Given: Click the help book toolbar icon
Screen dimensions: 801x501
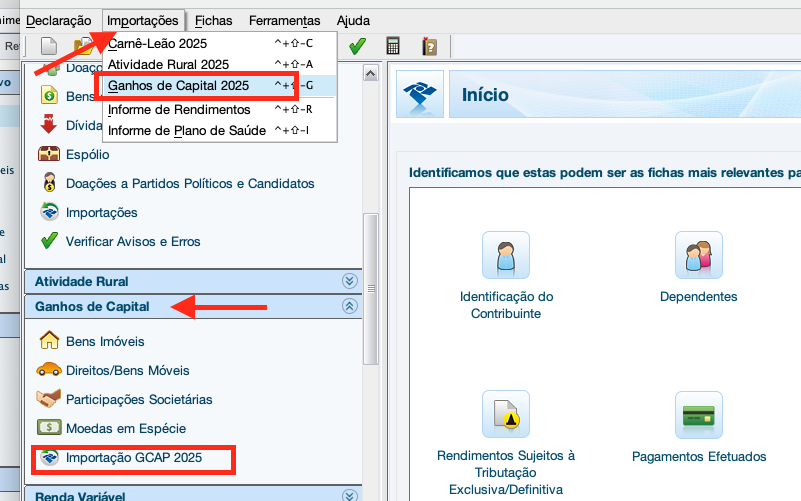Looking at the screenshot, I should [430, 46].
